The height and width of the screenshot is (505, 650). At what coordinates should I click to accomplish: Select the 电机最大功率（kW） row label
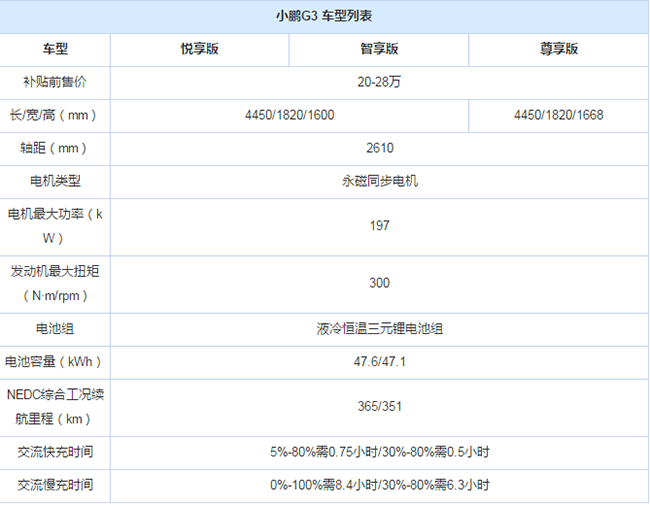pyautogui.click(x=55, y=226)
